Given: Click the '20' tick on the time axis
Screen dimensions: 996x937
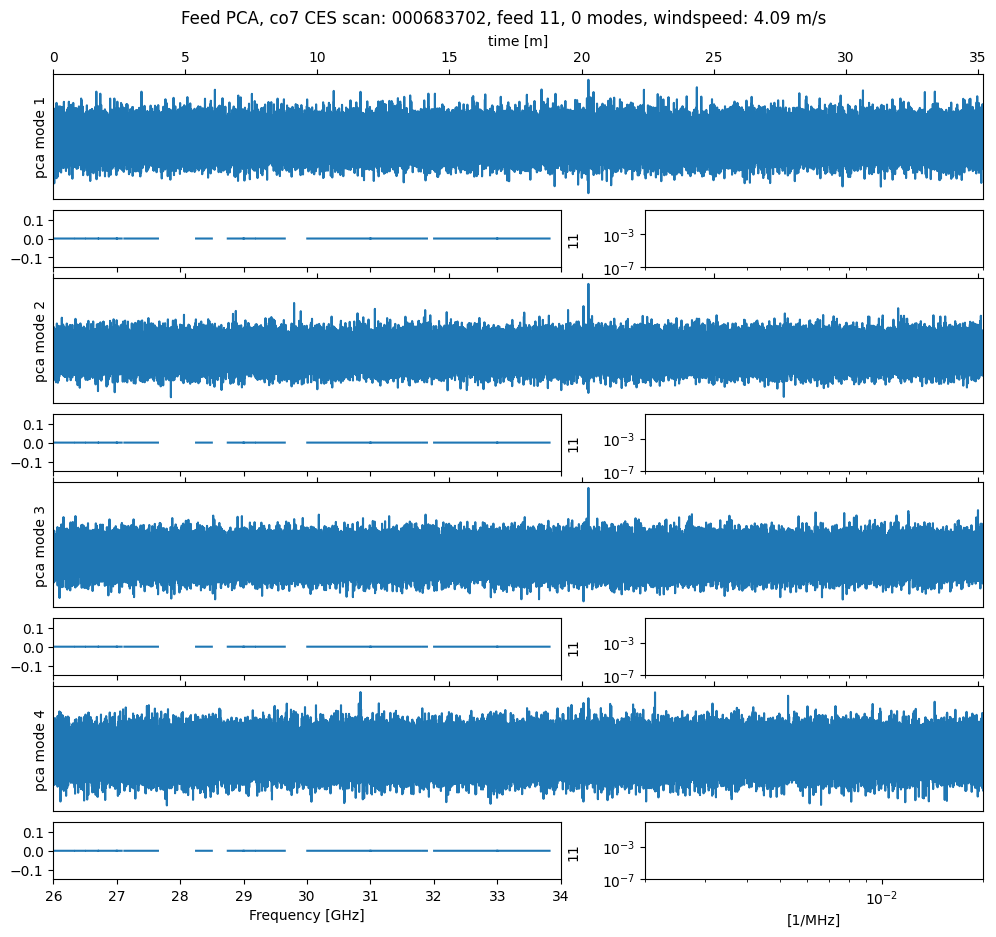Looking at the screenshot, I should (x=581, y=58).
